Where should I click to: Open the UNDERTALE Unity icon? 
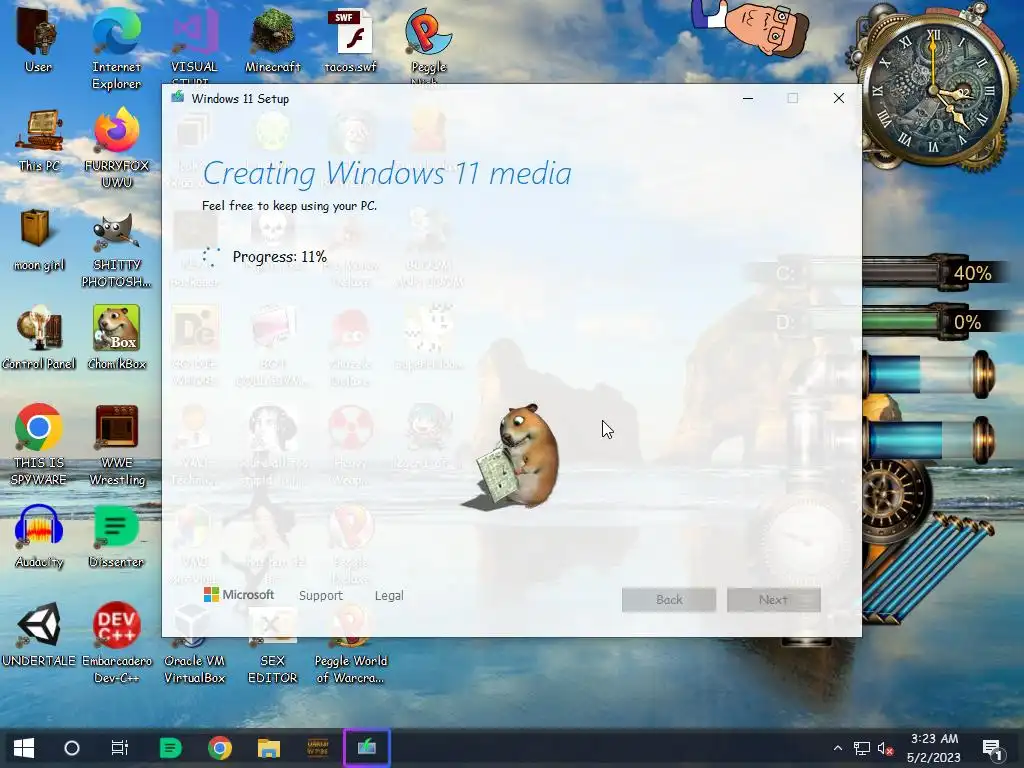pyautogui.click(x=39, y=635)
